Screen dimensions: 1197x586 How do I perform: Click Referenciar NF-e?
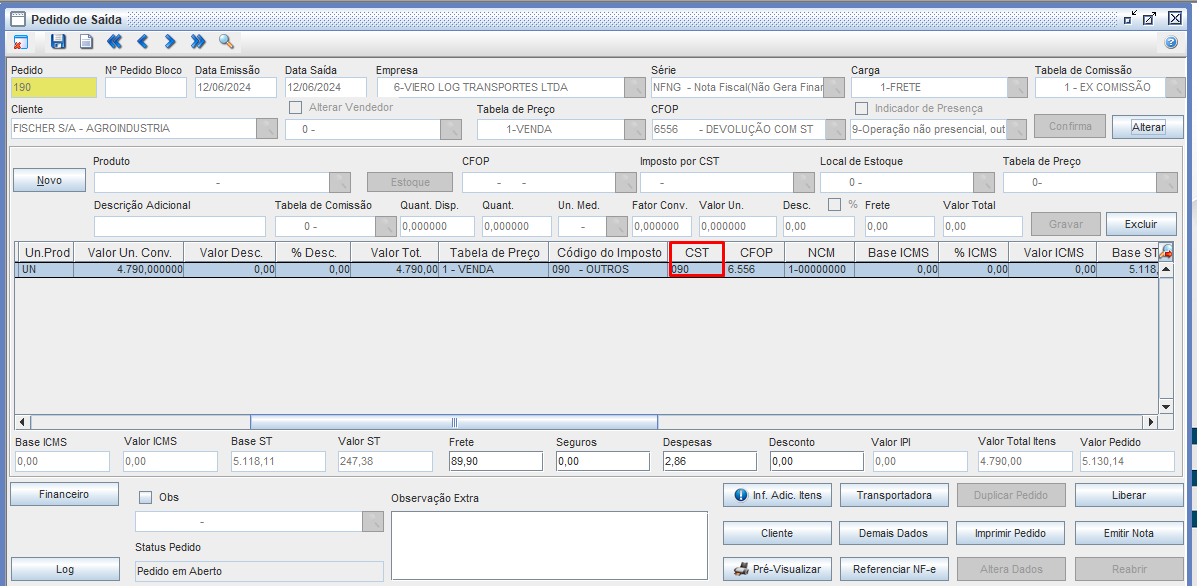pyautogui.click(x=894, y=569)
